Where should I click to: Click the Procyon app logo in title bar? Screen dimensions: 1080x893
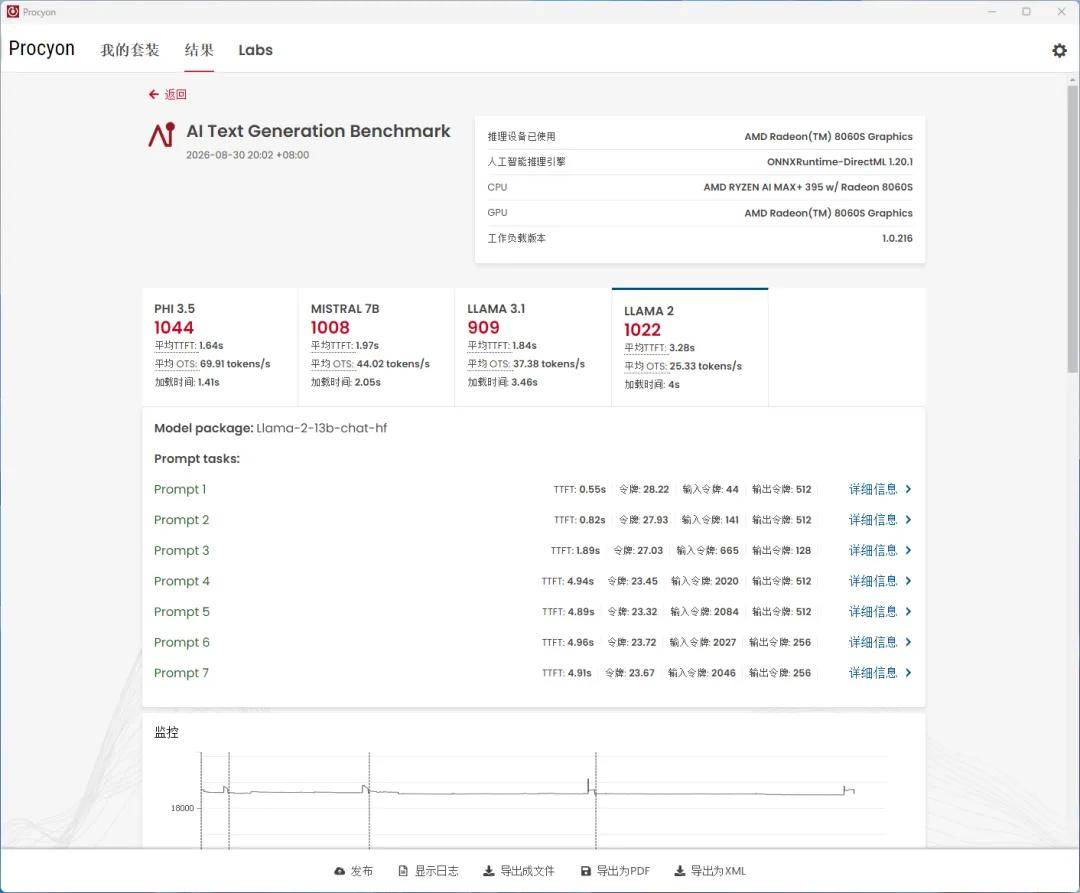12,11
